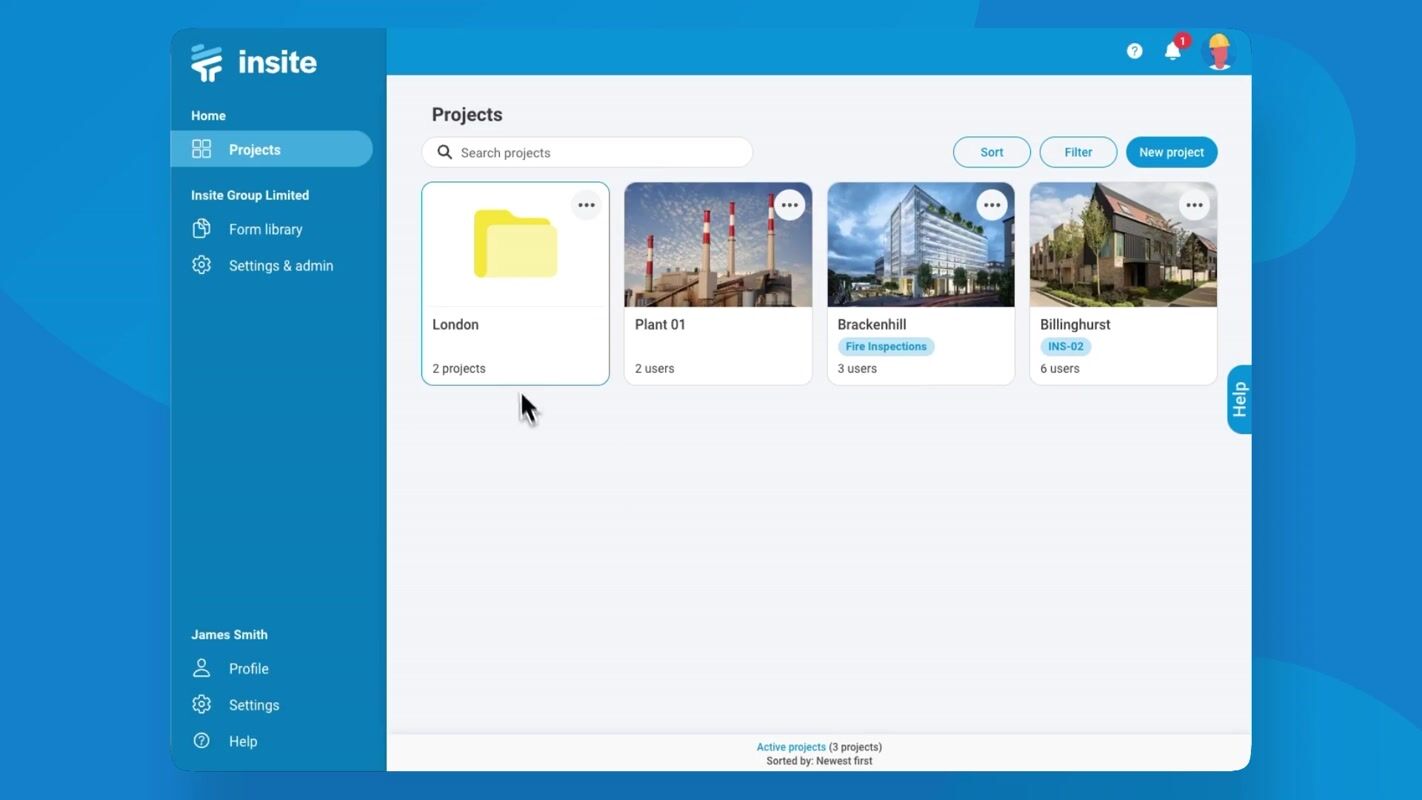Click the Profile person icon

[x=202, y=668]
